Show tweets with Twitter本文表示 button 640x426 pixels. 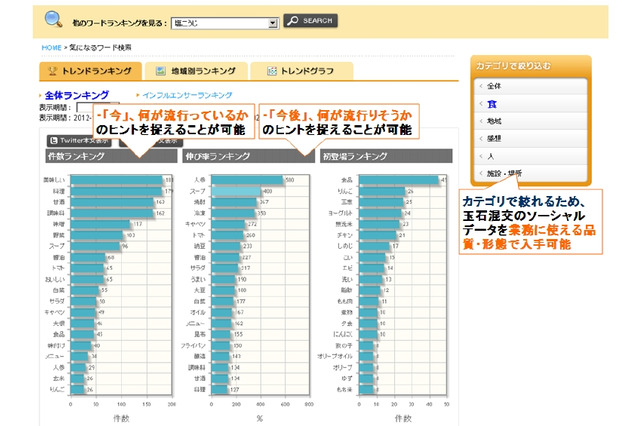tap(79, 141)
